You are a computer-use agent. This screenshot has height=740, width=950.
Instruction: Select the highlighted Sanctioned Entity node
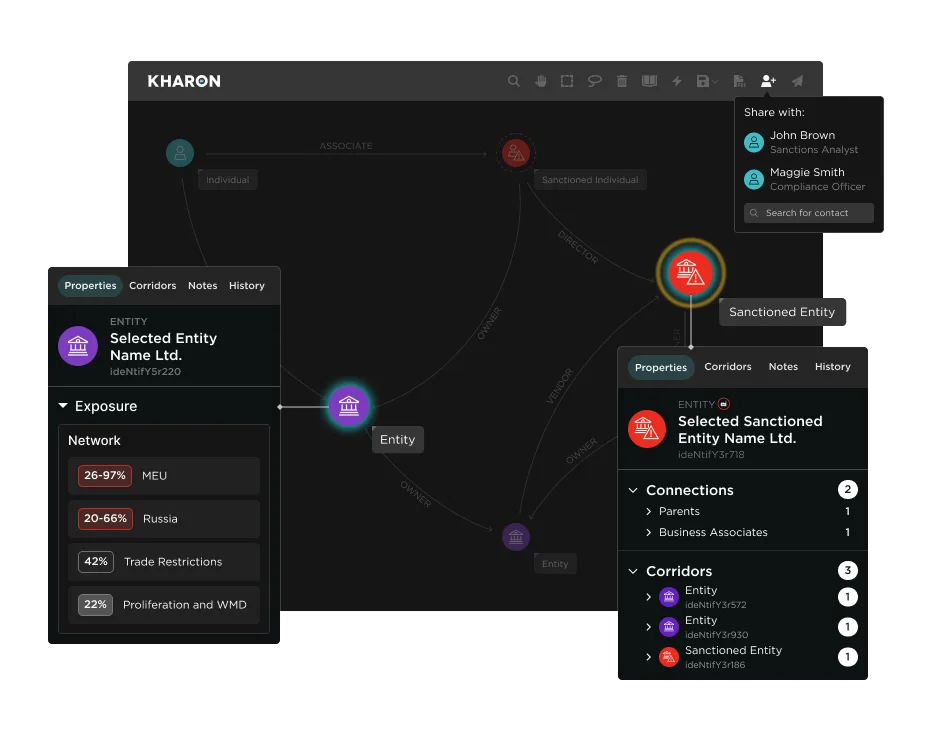690,273
